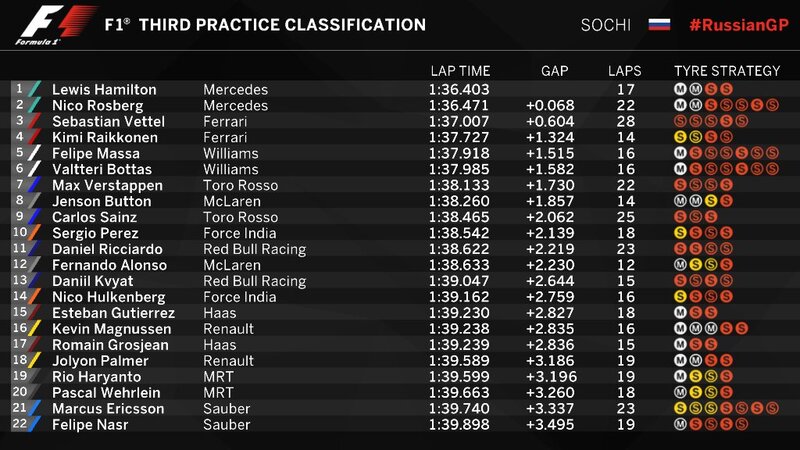Click Raikkonen's yellow soft tyre icon
Screen dimensions: 800x450
680,135
